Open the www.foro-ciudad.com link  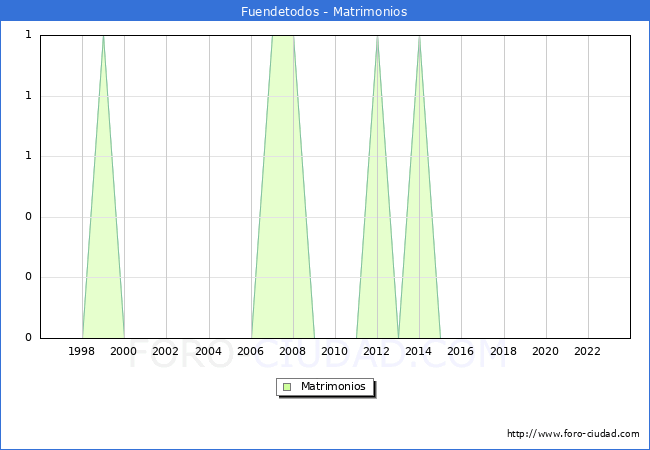click(573, 434)
